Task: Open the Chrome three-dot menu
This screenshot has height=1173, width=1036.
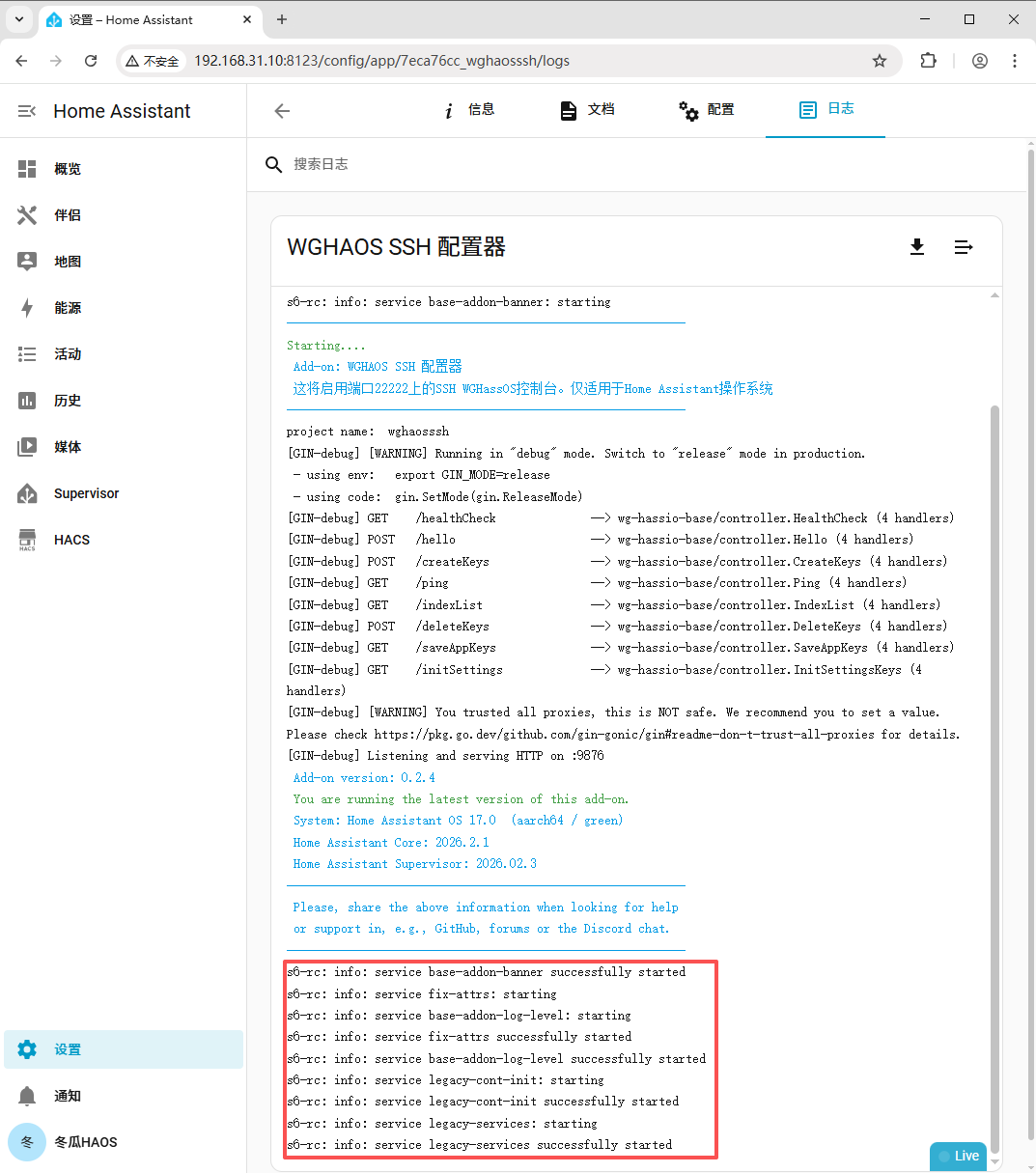Action: pyautogui.click(x=1015, y=61)
